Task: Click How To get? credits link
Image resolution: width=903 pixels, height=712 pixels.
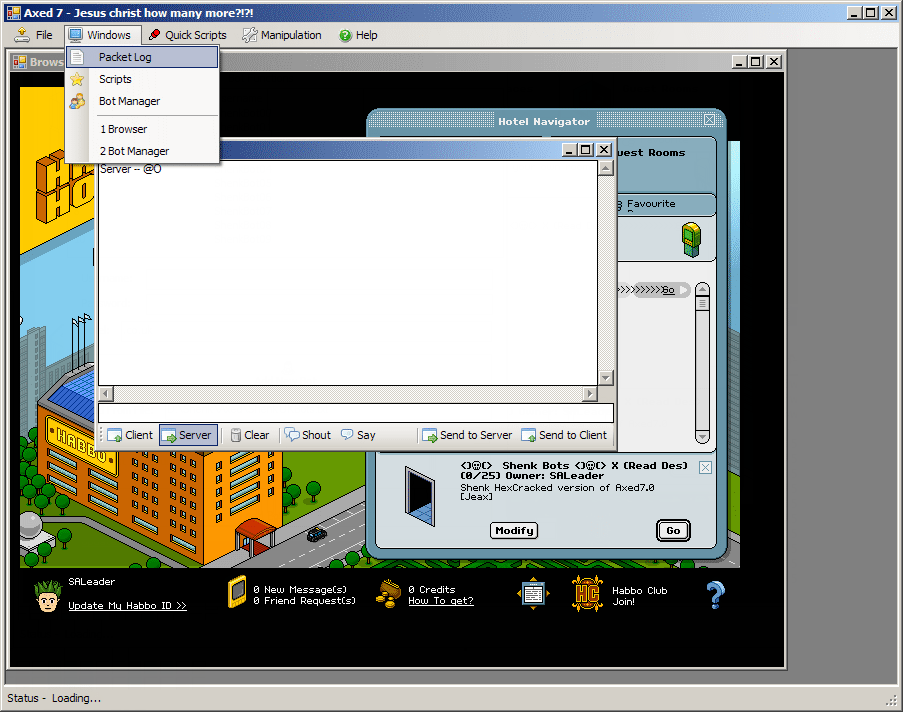Action: (441, 601)
